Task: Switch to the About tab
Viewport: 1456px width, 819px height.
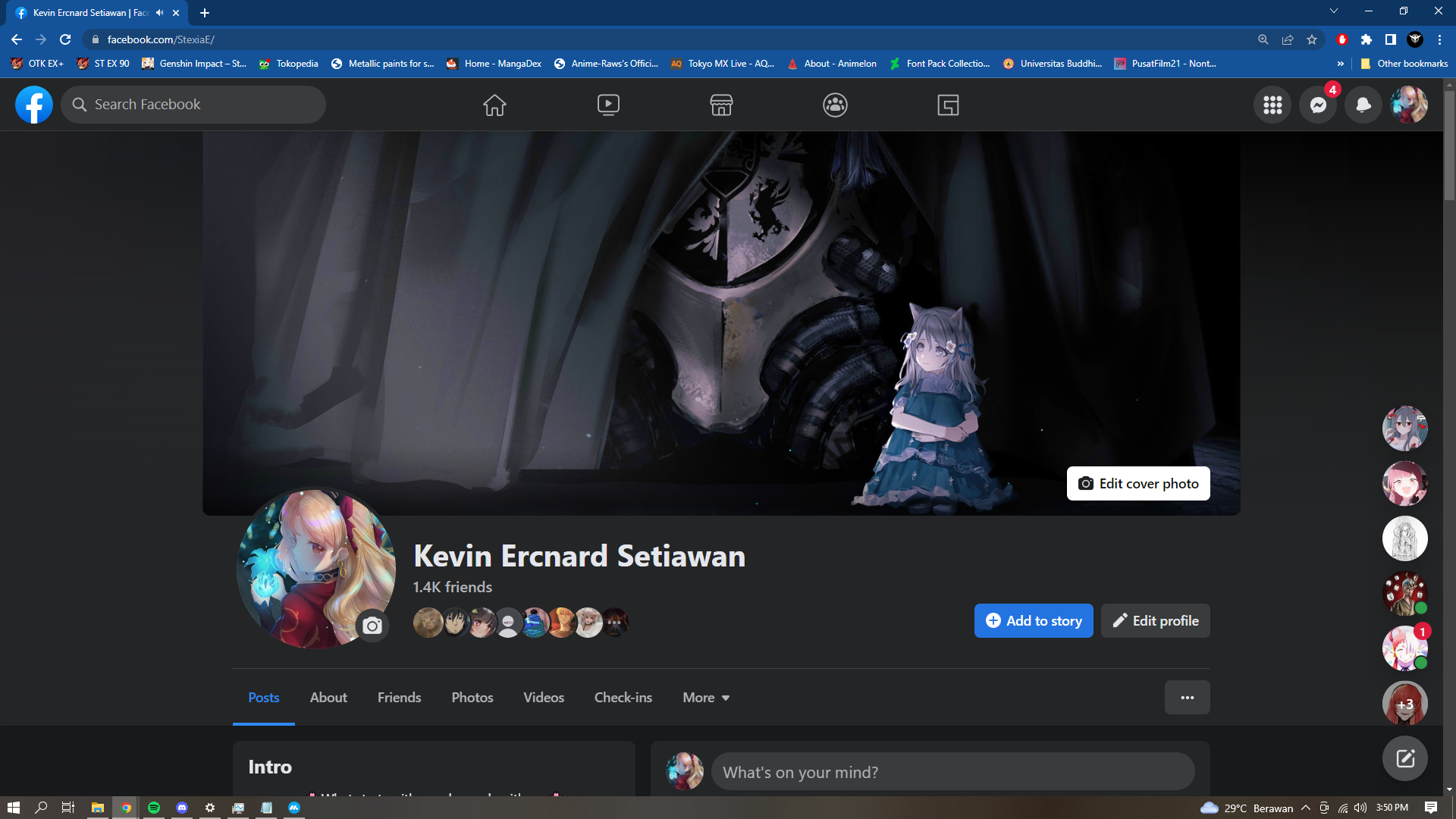Action: point(328,698)
